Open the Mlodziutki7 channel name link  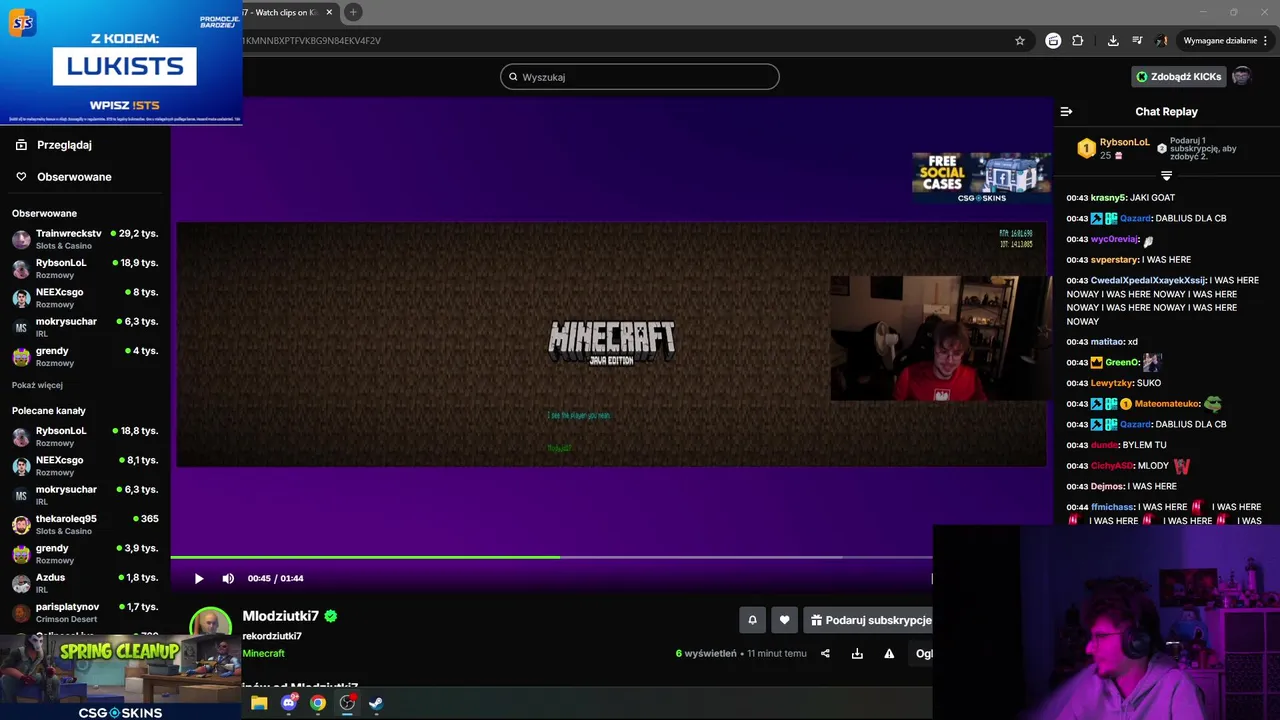pos(280,616)
